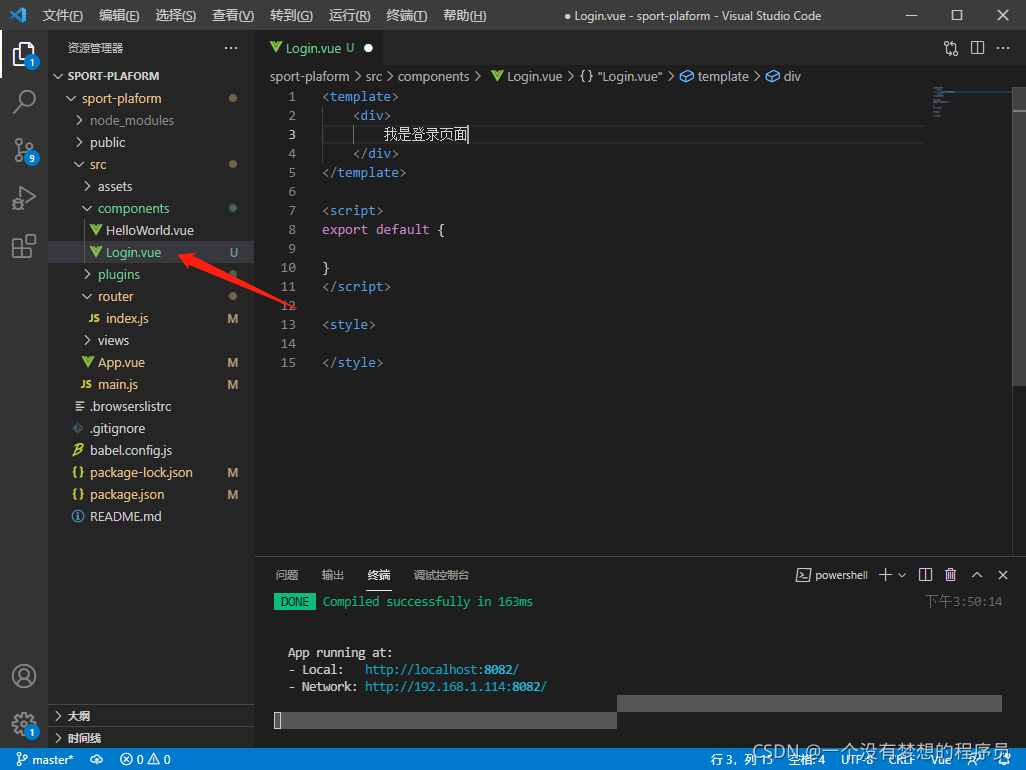Image resolution: width=1026 pixels, height=770 pixels.
Task: Open the Run and Debug view
Action: tap(24, 198)
